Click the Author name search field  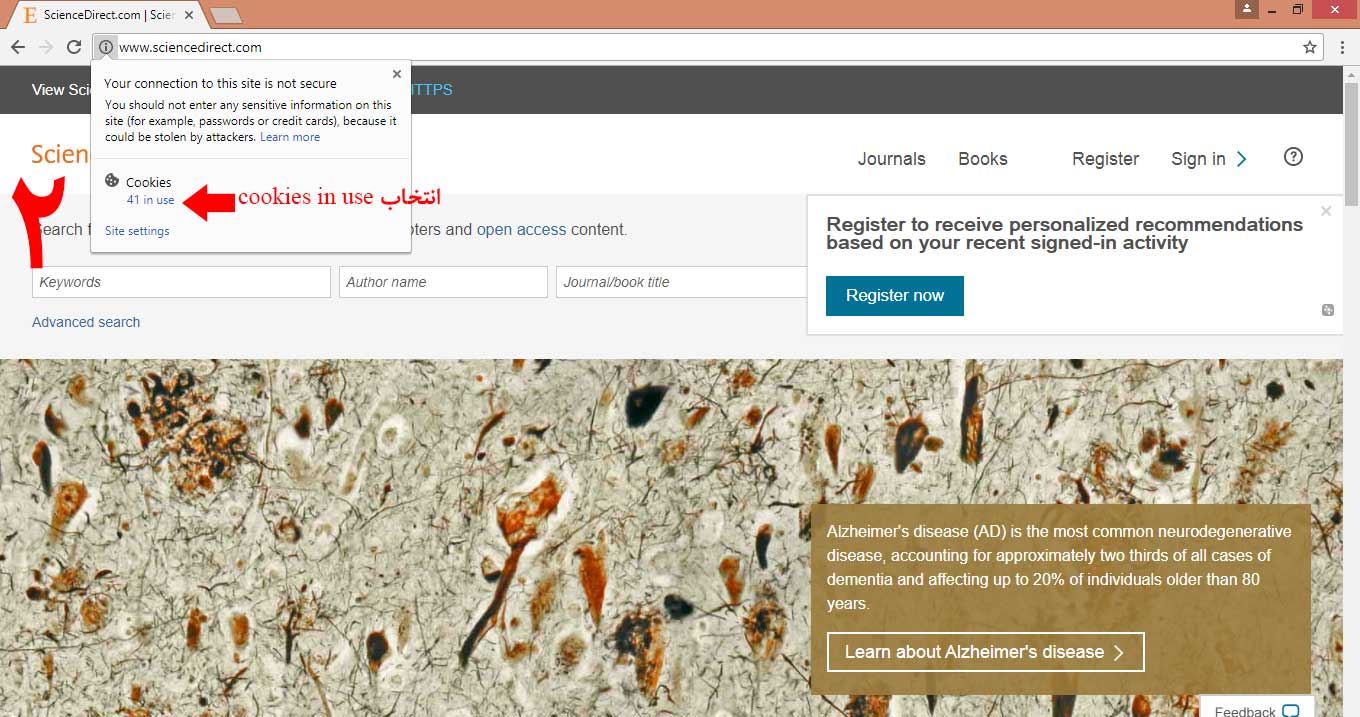tap(443, 282)
